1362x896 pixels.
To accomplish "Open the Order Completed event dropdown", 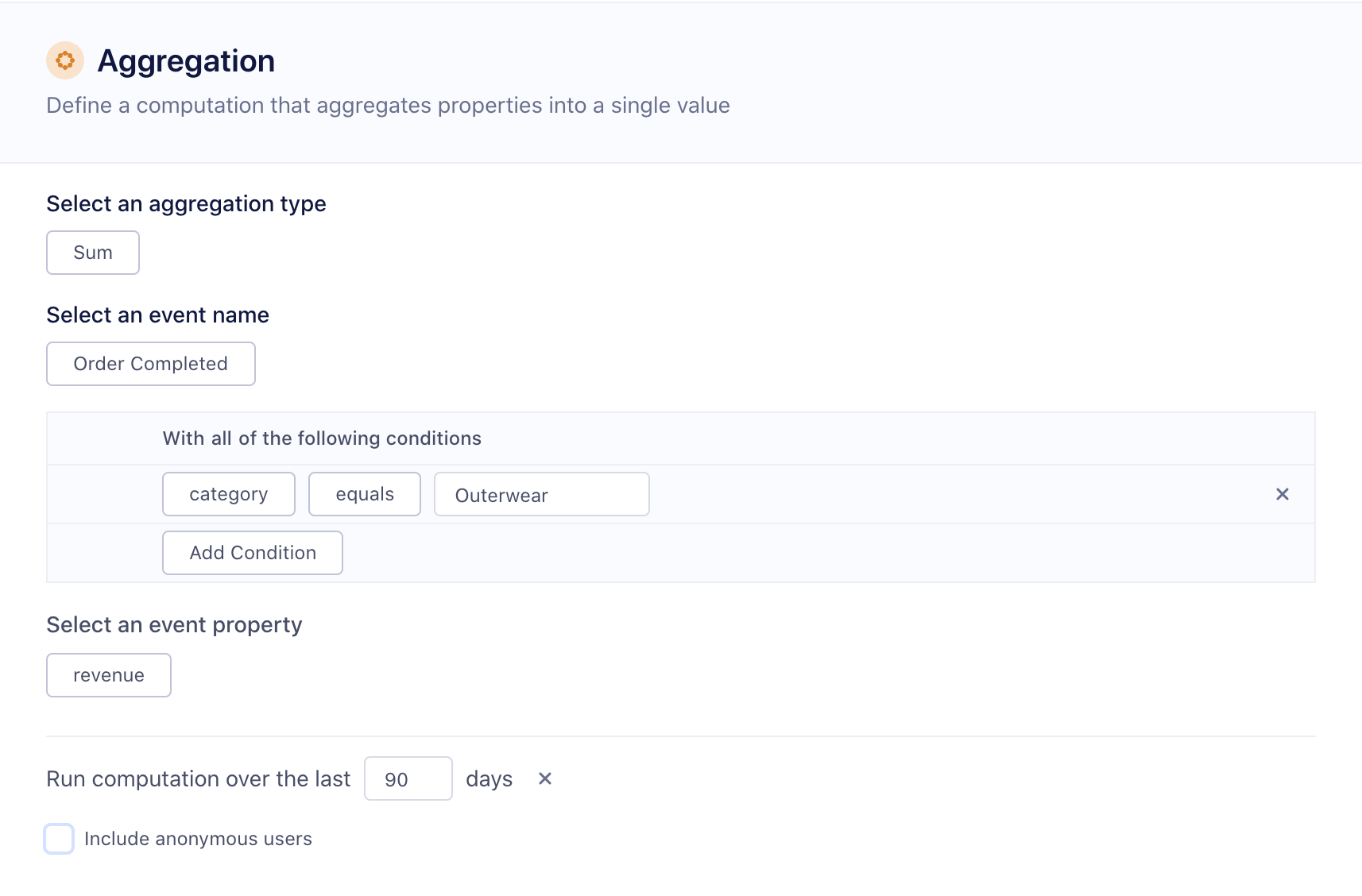I will 150,364.
